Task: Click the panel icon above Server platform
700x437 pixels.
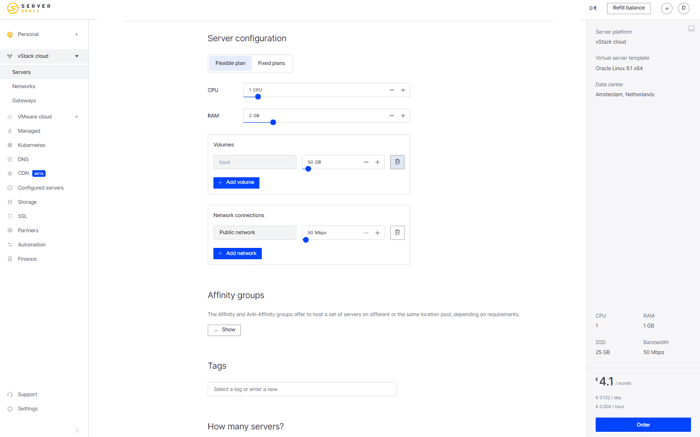Action: (691, 29)
